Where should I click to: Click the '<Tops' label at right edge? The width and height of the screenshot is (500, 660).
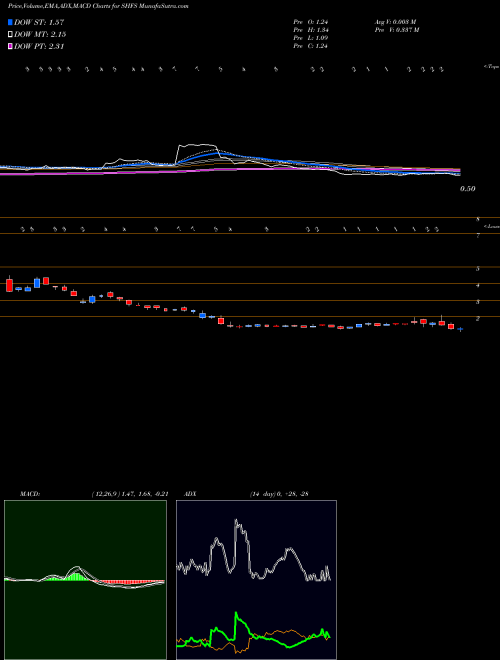(491, 67)
